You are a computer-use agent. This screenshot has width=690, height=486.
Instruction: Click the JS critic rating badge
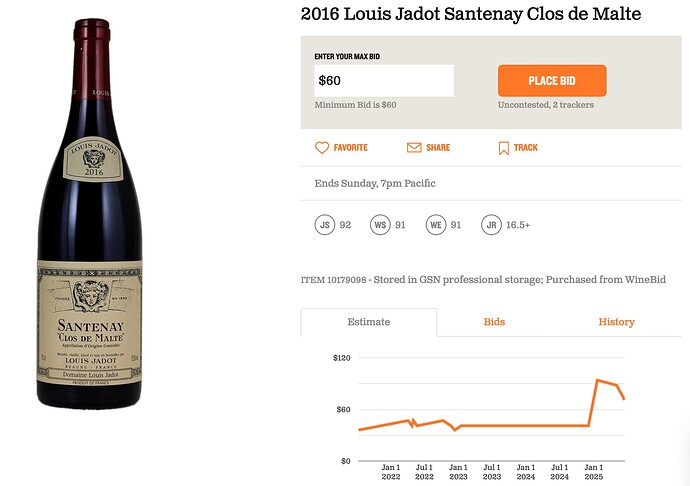pos(324,225)
